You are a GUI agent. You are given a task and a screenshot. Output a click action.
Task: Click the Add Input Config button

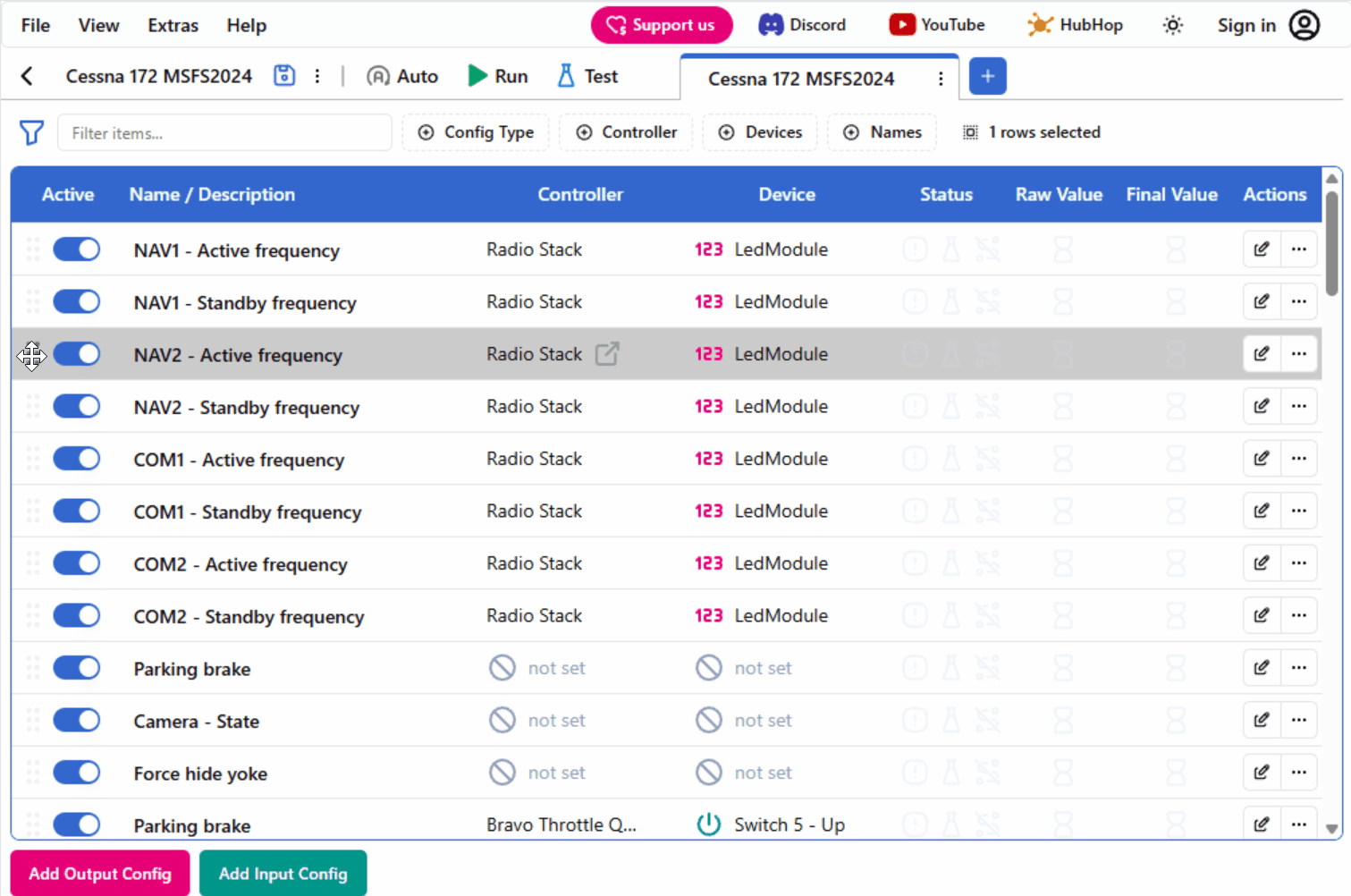[283, 873]
